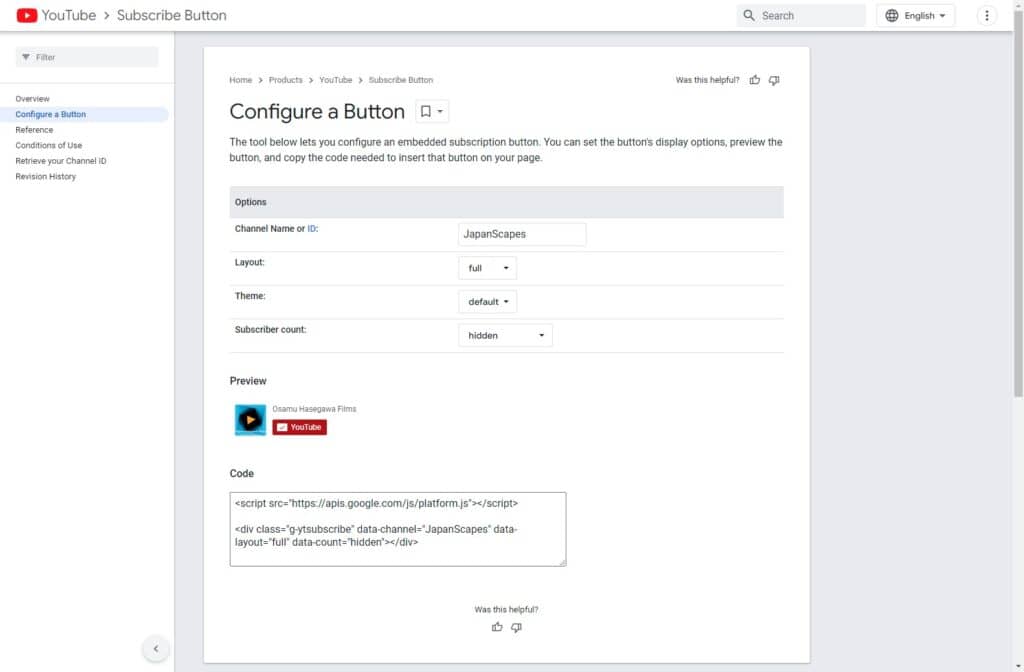Click the filter funnel icon in sidebar

click(x=25, y=57)
